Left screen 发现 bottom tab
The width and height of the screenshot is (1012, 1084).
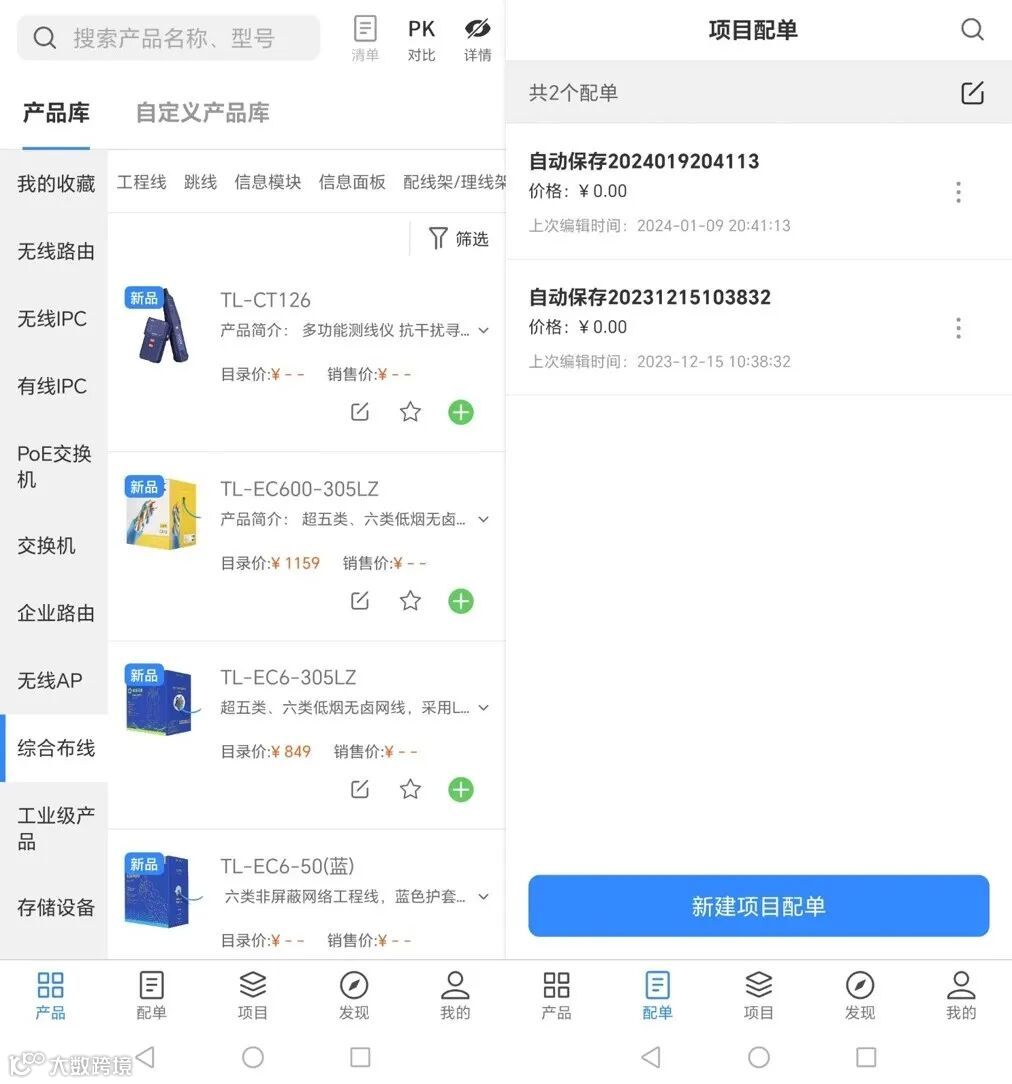click(x=354, y=996)
